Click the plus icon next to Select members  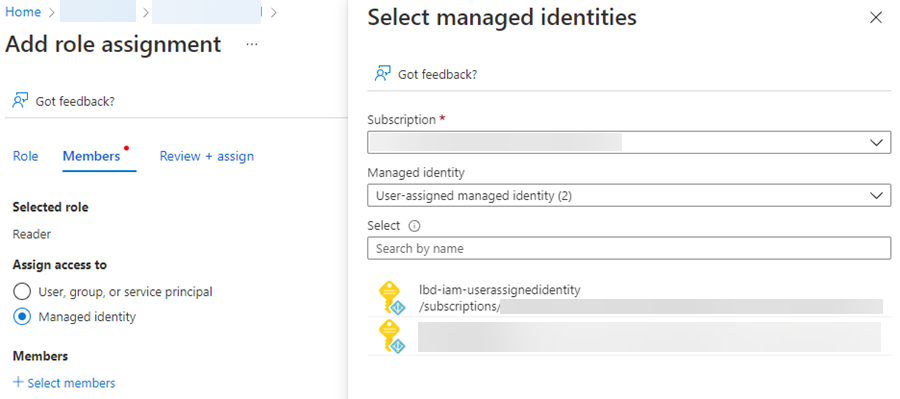point(18,382)
